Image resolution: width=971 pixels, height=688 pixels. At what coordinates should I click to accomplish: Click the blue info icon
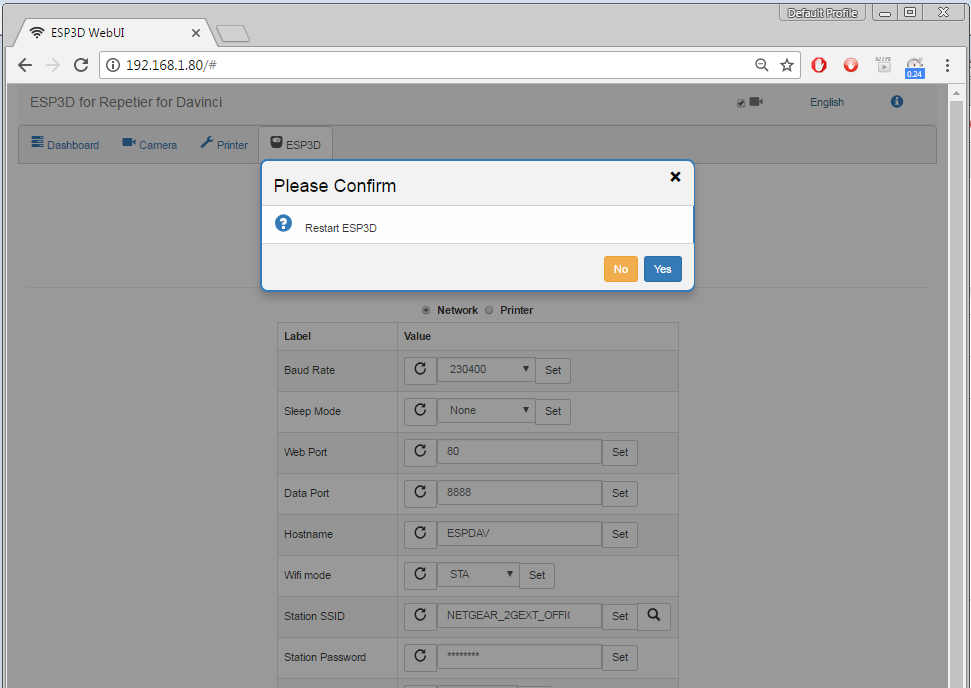pyautogui.click(x=897, y=102)
